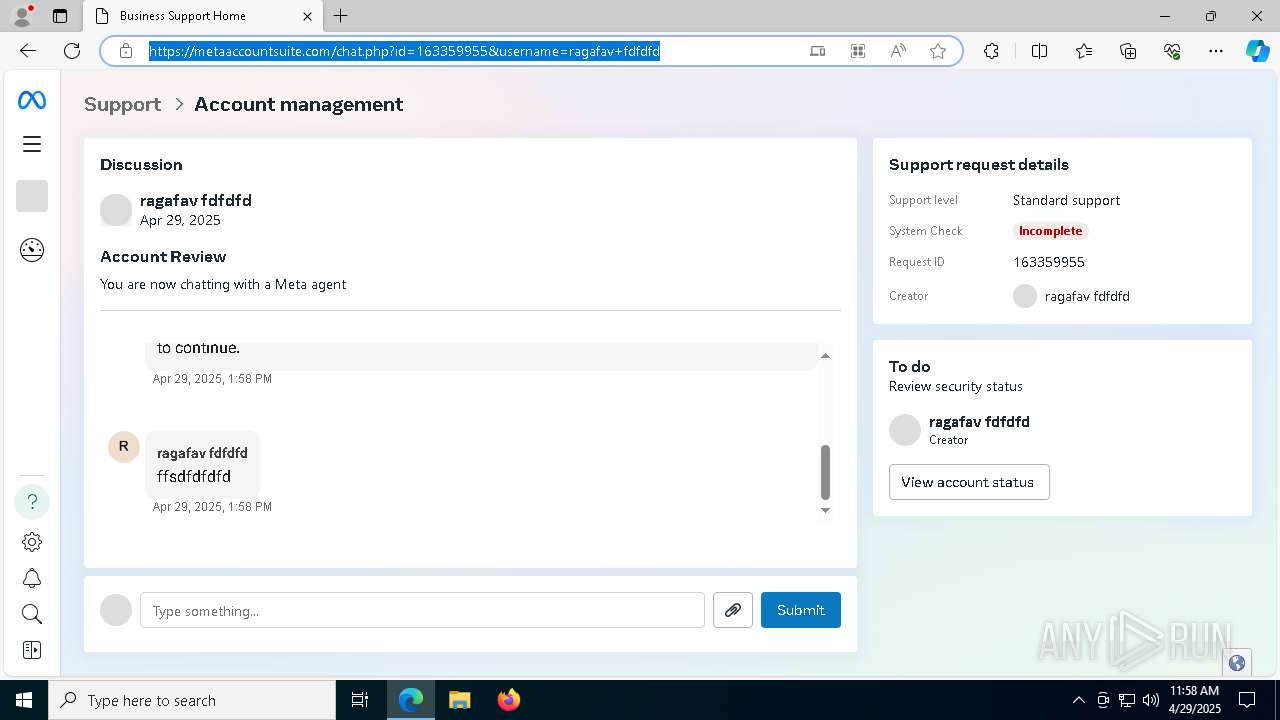
Task: Launch Firefox from the taskbar
Action: click(x=508, y=700)
